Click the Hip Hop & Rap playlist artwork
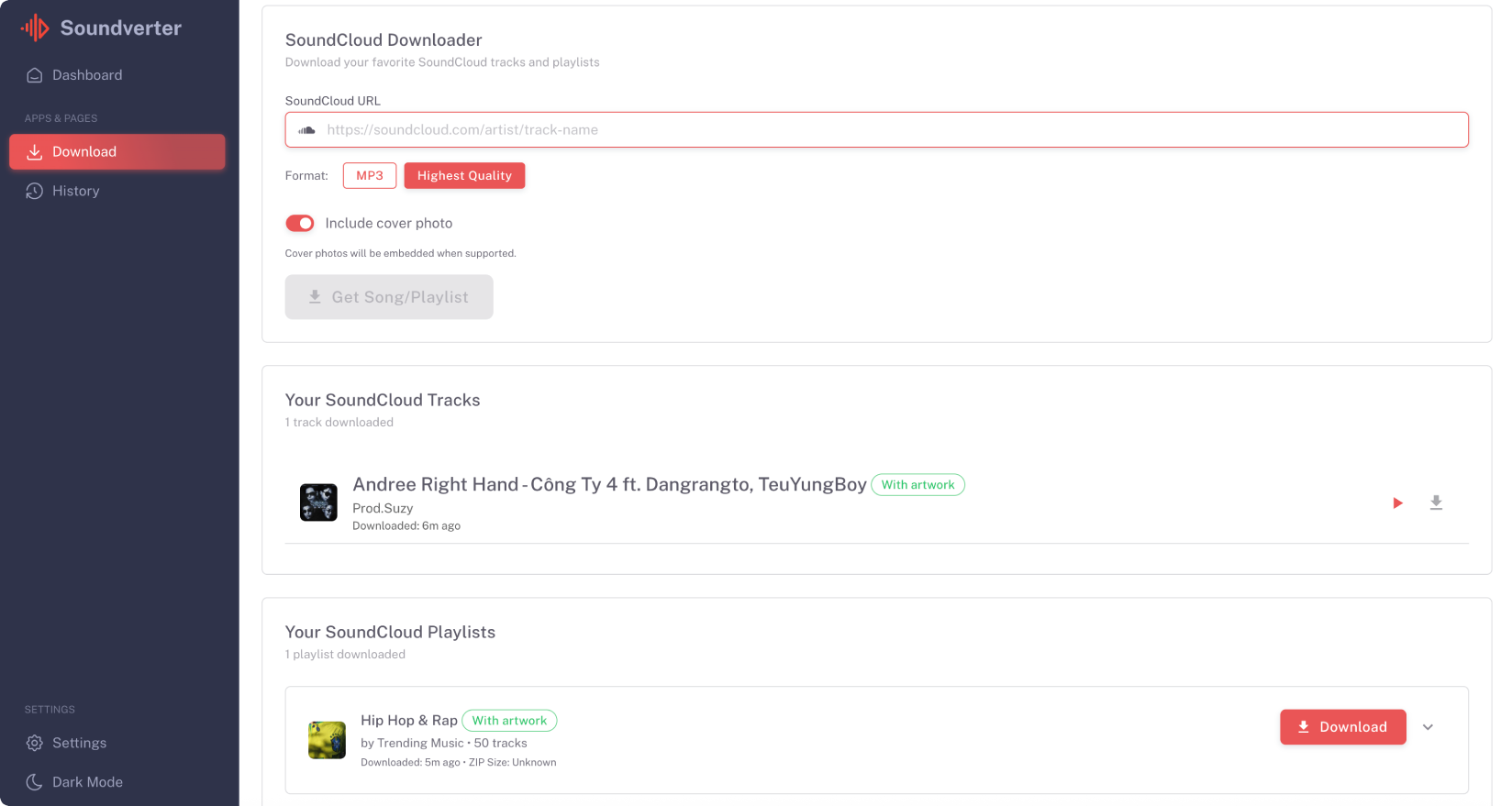 [x=327, y=740]
